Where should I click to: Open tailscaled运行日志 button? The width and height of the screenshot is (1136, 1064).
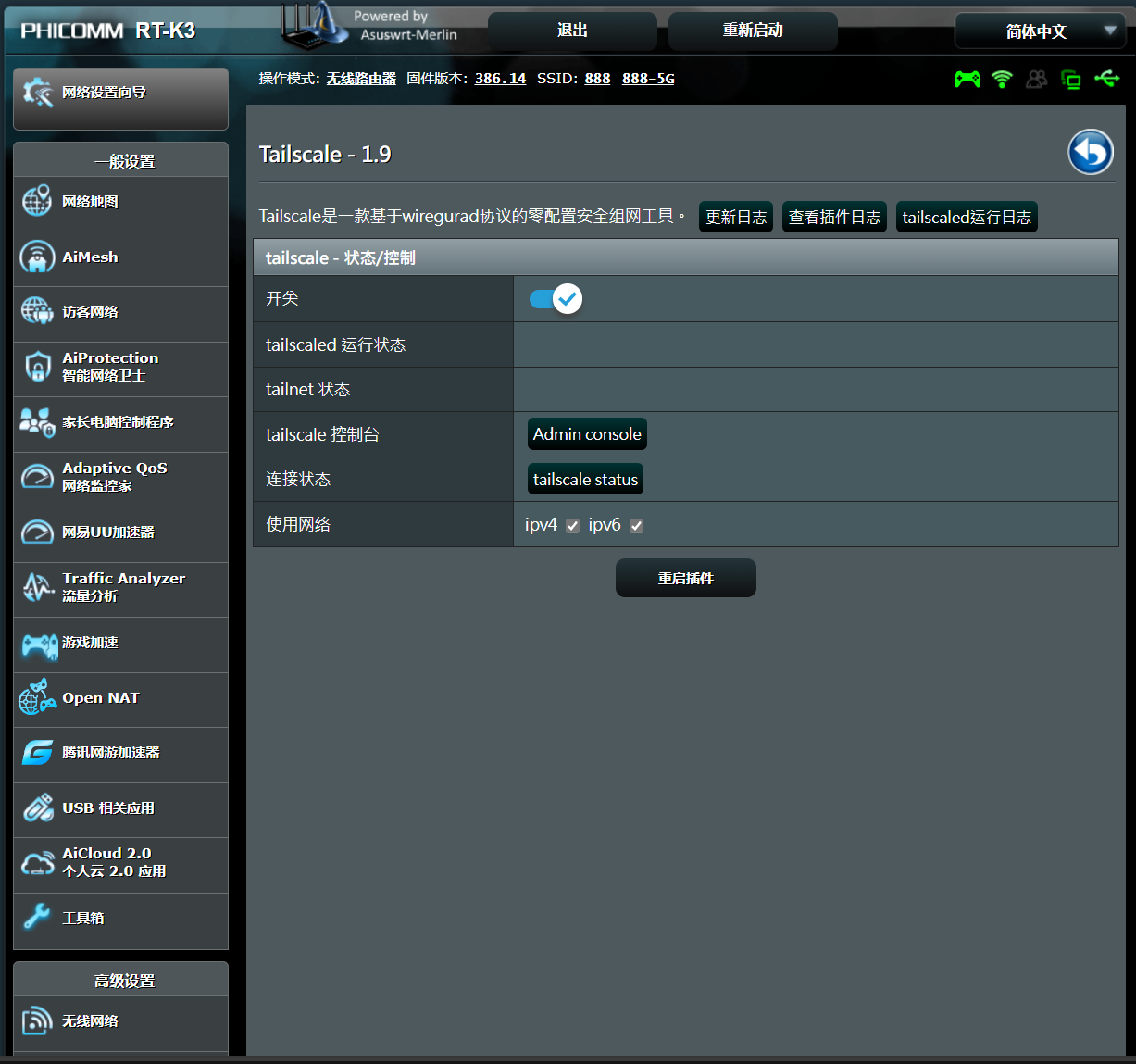[967, 217]
